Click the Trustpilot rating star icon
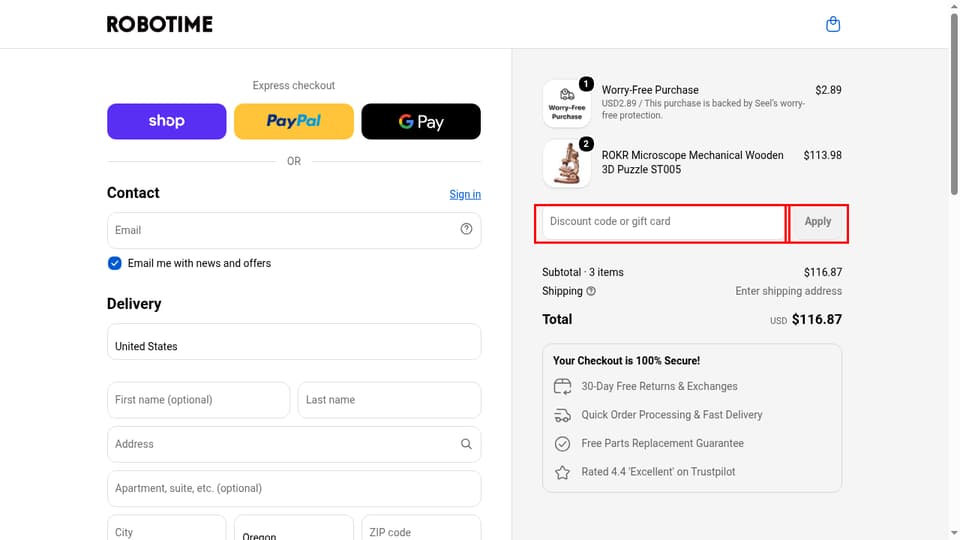 coord(562,472)
